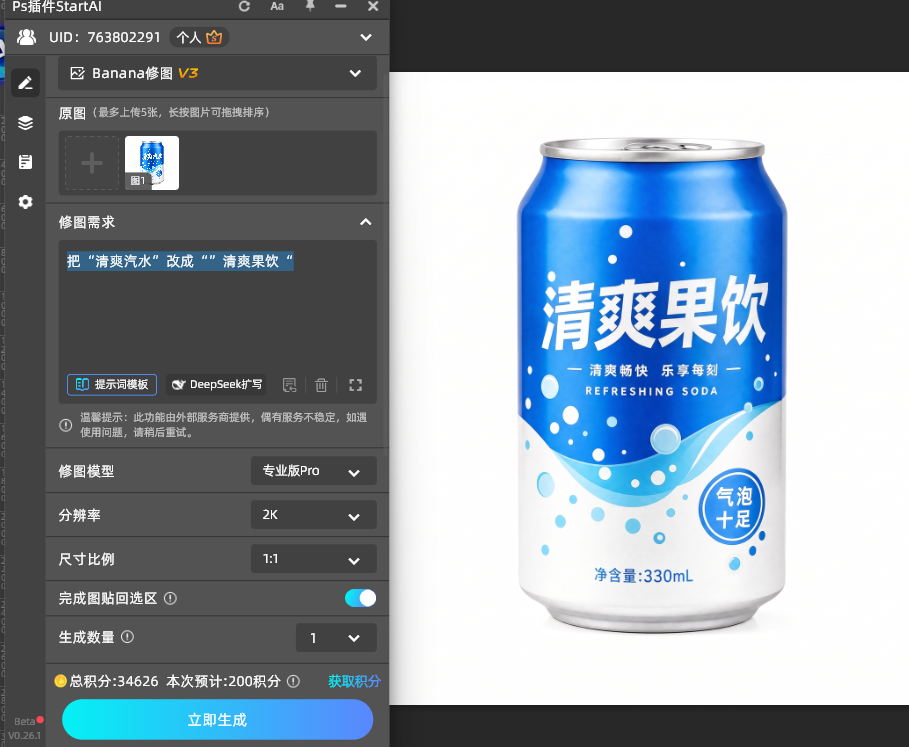Open the 分辨率 2K dropdown

(314, 515)
